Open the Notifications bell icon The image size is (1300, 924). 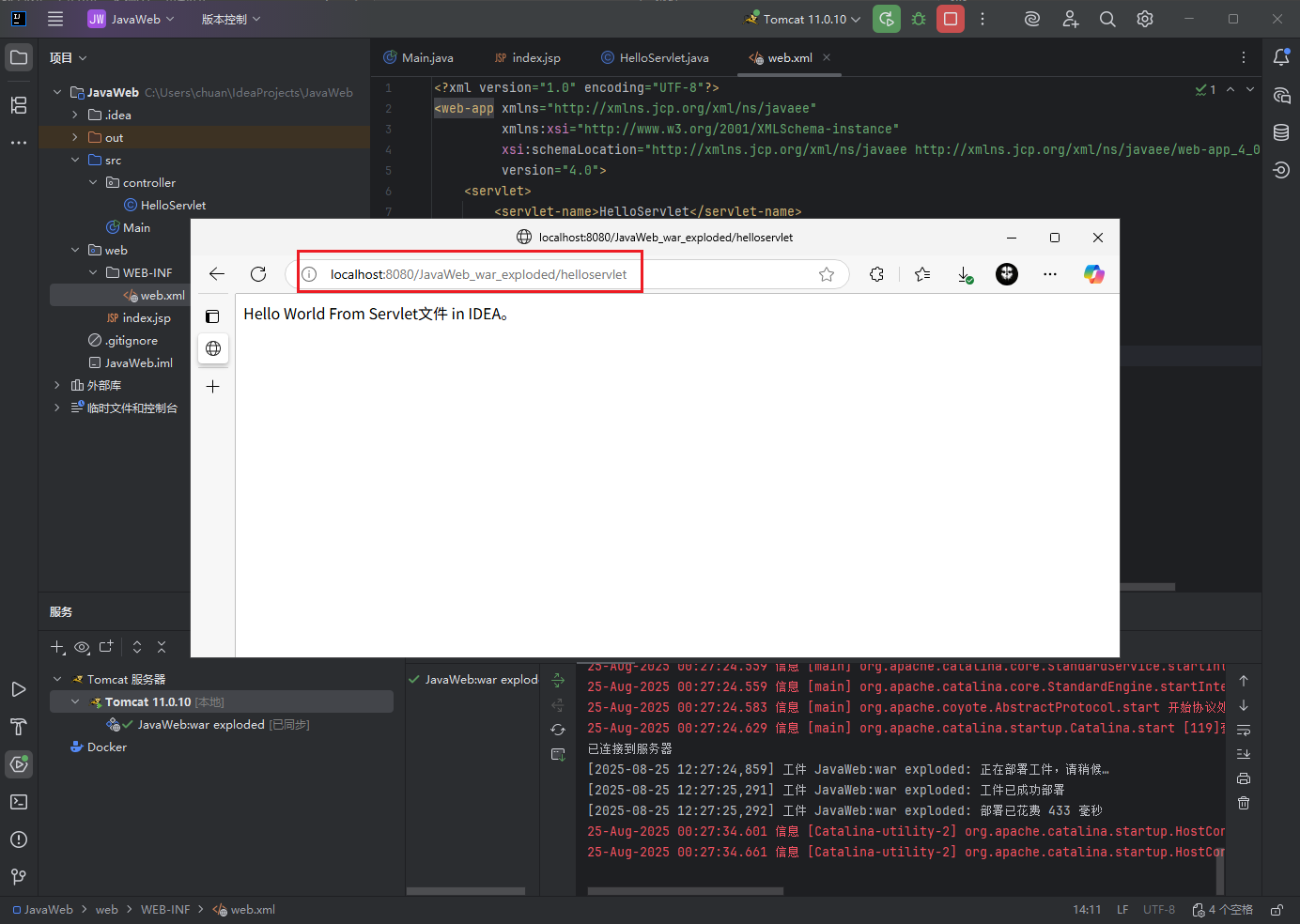(x=1281, y=57)
